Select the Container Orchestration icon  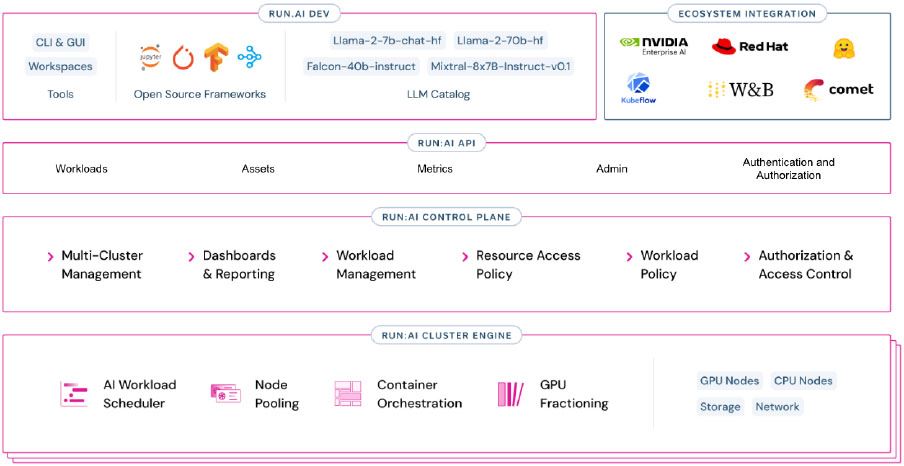point(348,394)
